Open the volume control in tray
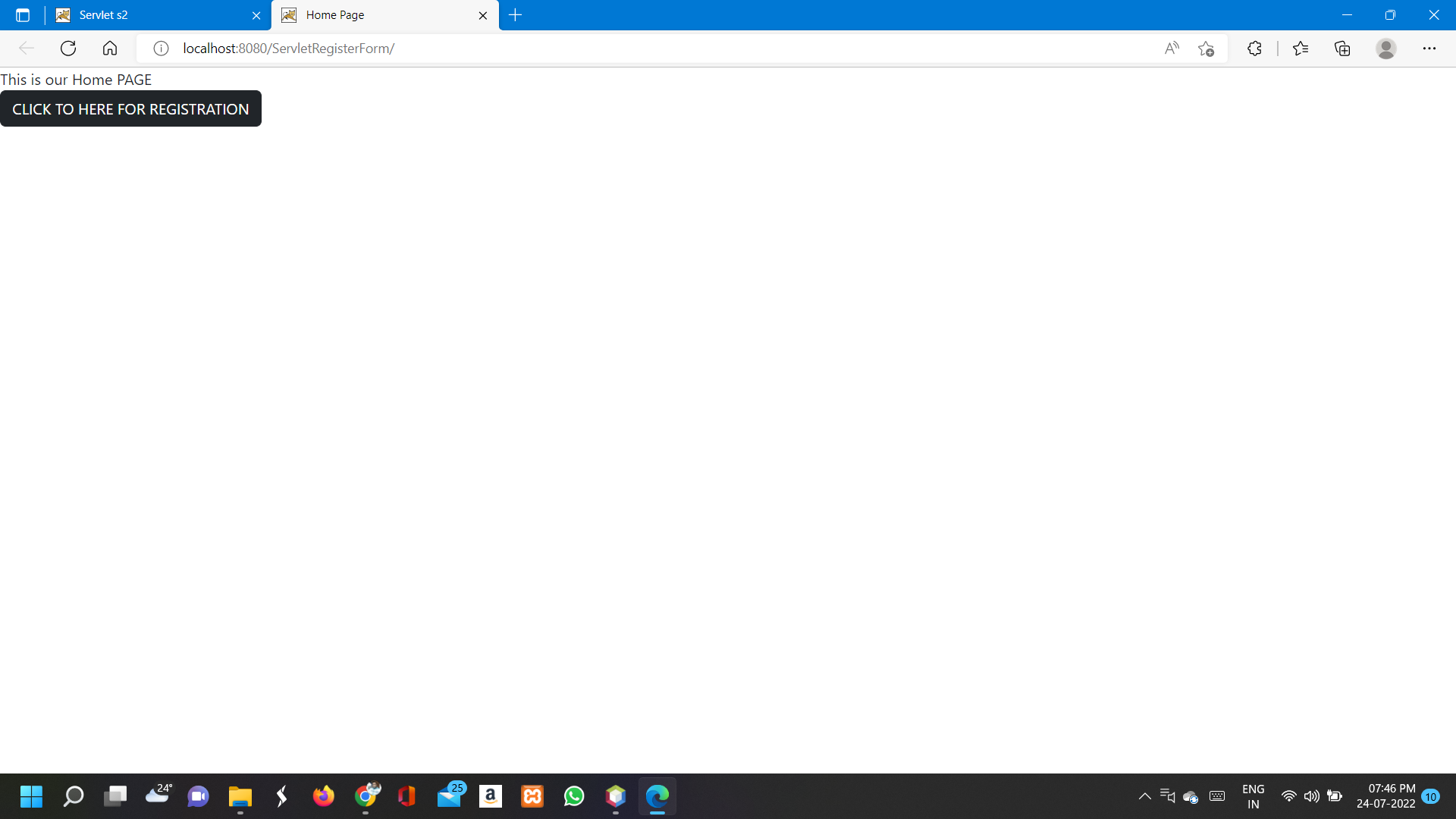This screenshot has height=819, width=1456. [1311, 796]
